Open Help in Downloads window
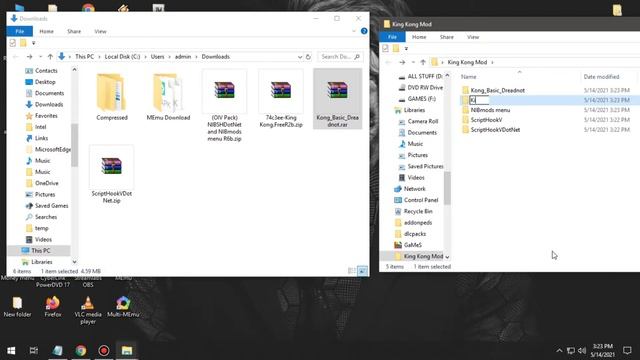The height and width of the screenshot is (360, 640). click(364, 31)
